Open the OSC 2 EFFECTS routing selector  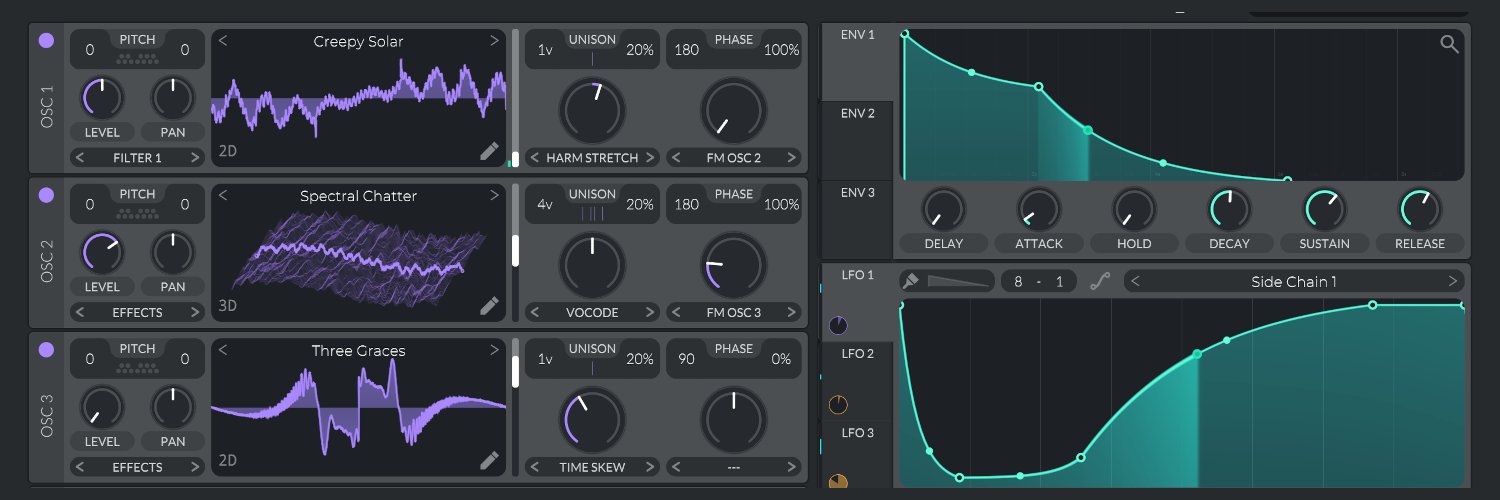tap(137, 312)
